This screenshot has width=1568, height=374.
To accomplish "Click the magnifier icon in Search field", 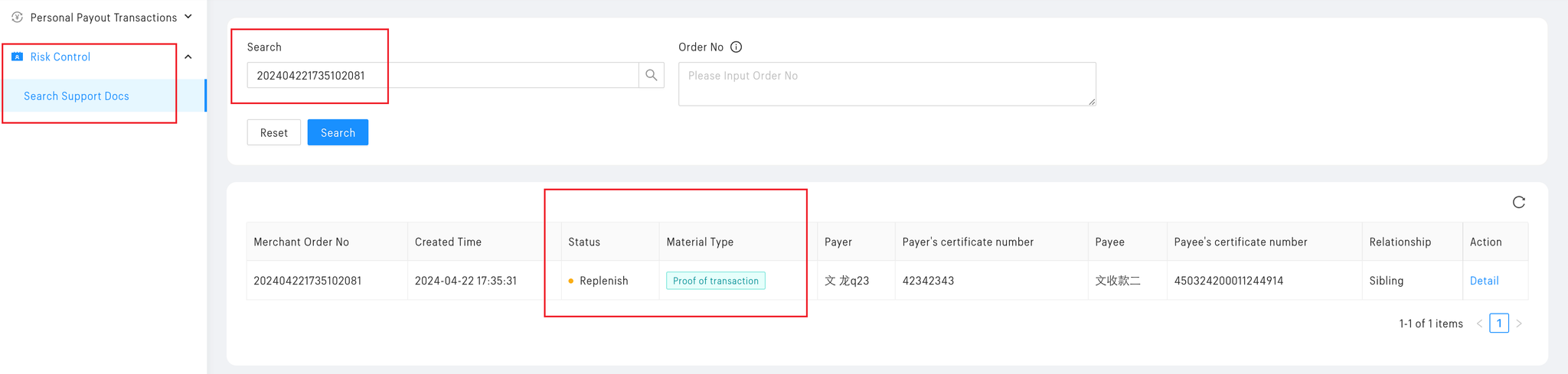I will point(652,75).
